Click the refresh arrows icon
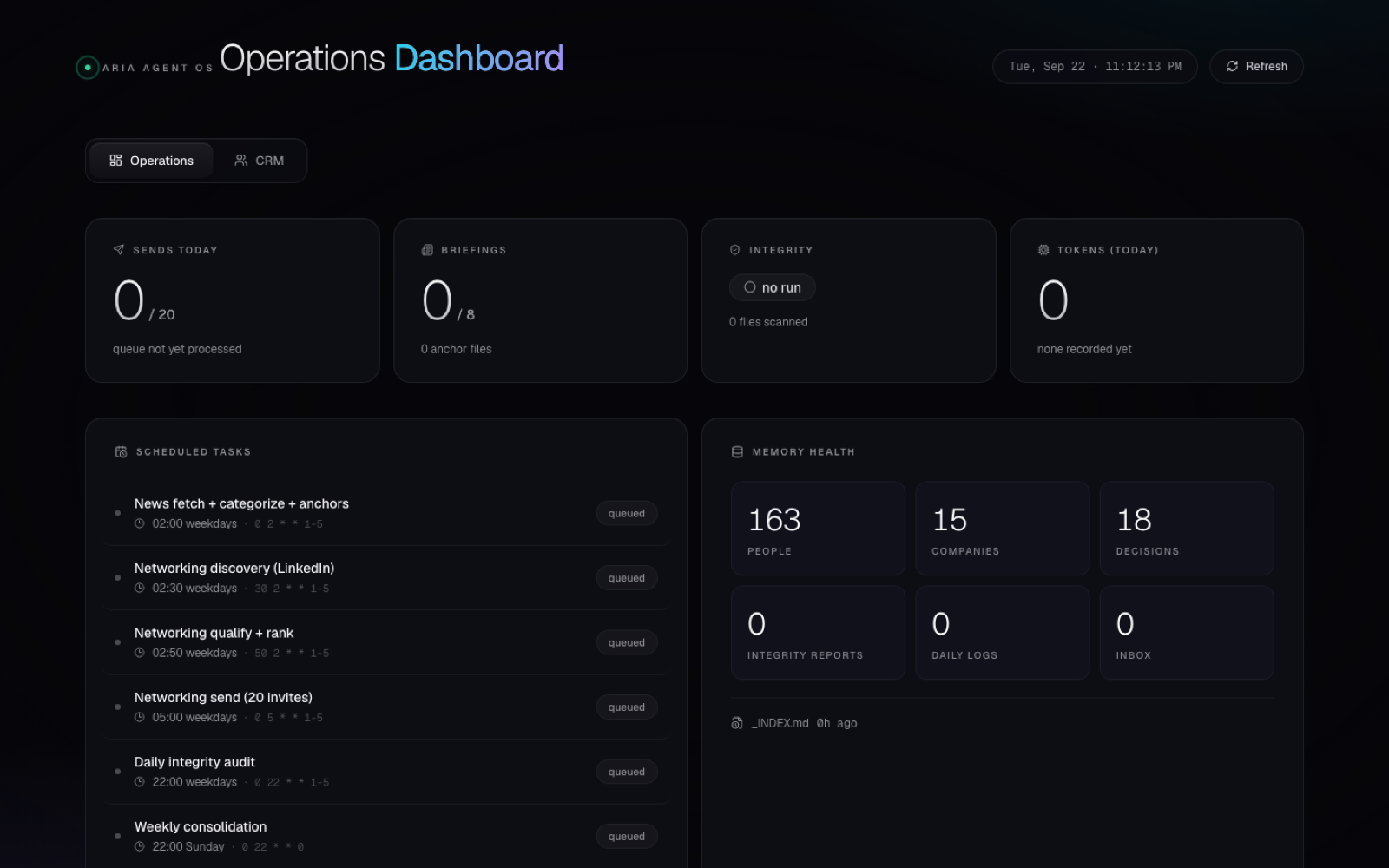Viewport: 1389px width, 868px height. click(1232, 67)
